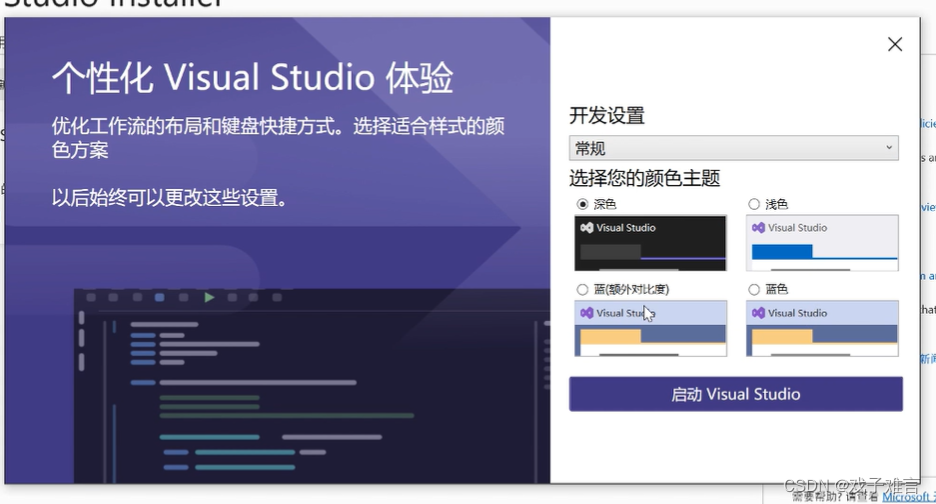936x504 pixels.
Task: Click the 开发设置 heading
Action: click(607, 115)
